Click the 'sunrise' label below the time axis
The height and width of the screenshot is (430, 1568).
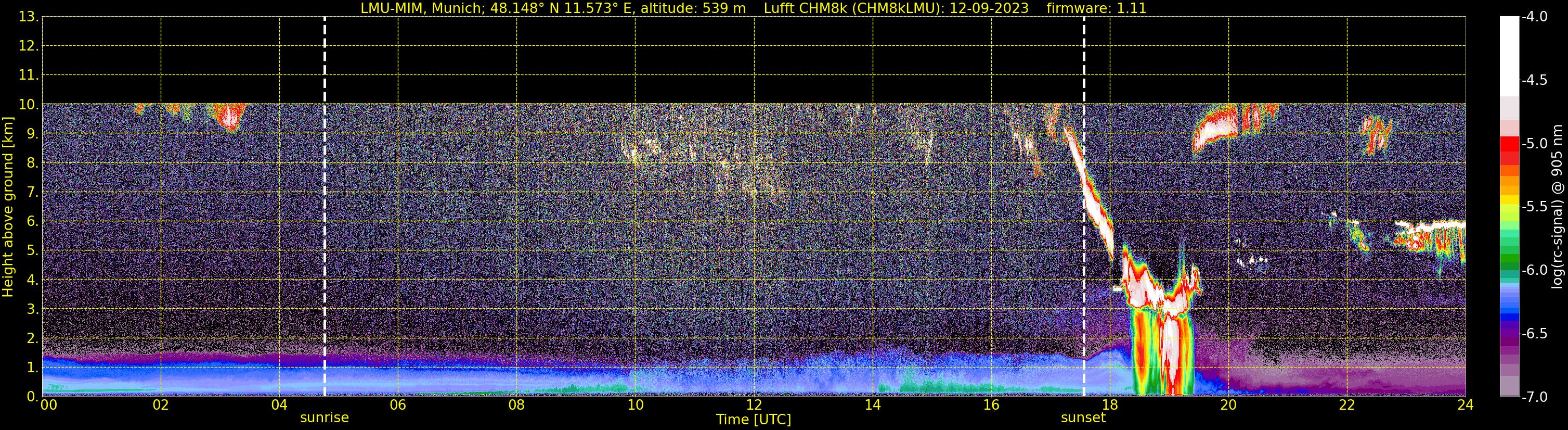coord(325,418)
